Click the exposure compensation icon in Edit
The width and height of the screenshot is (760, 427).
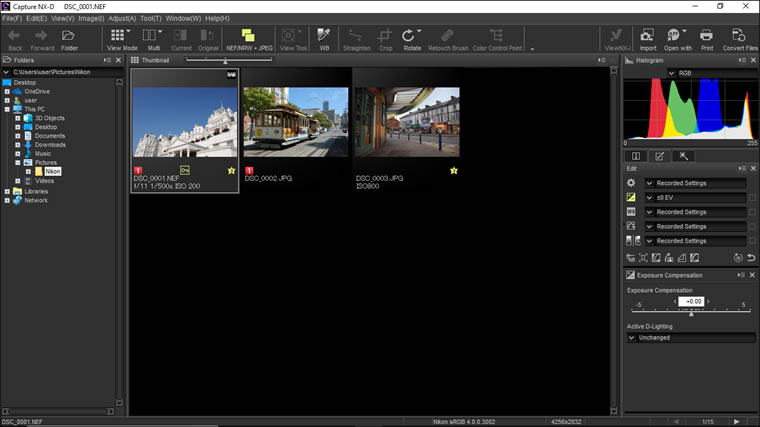pos(631,197)
